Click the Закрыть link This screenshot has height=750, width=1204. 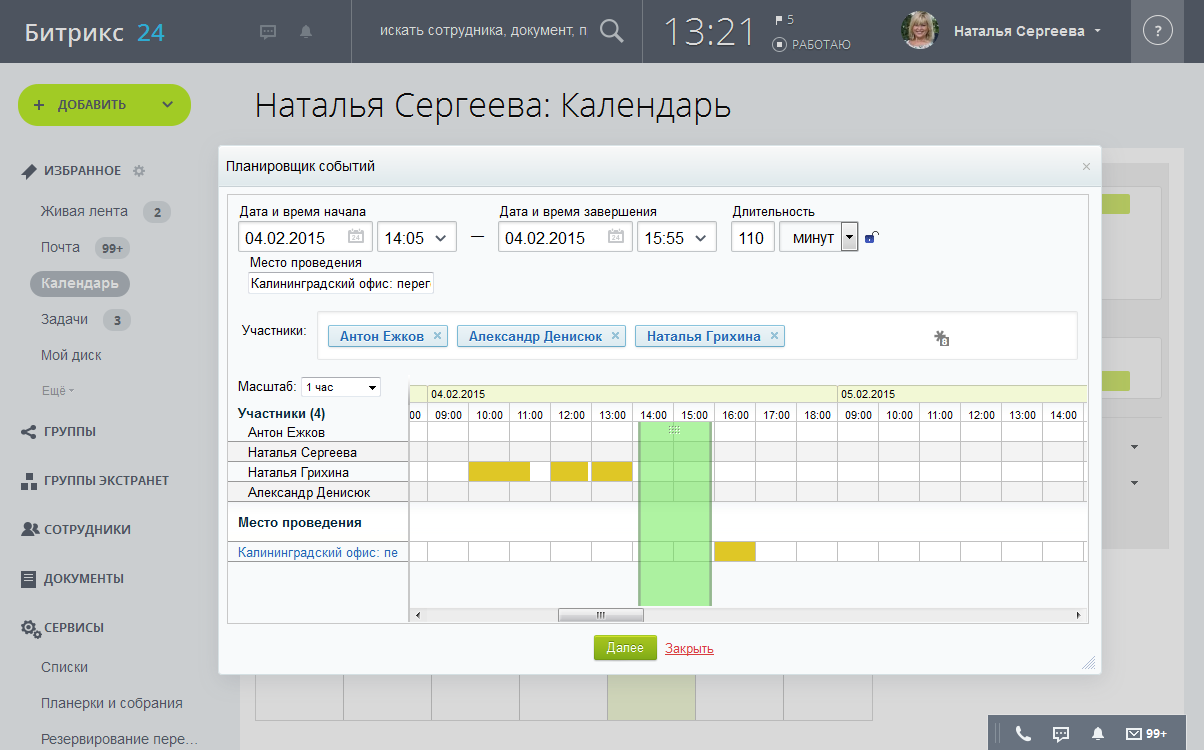click(x=689, y=649)
